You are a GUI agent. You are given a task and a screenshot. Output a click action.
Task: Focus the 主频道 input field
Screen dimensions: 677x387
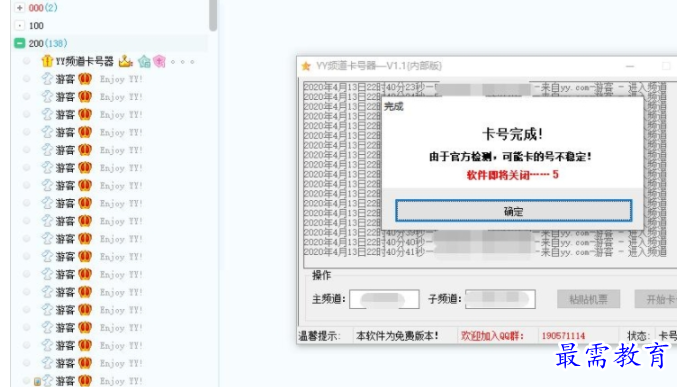point(384,299)
